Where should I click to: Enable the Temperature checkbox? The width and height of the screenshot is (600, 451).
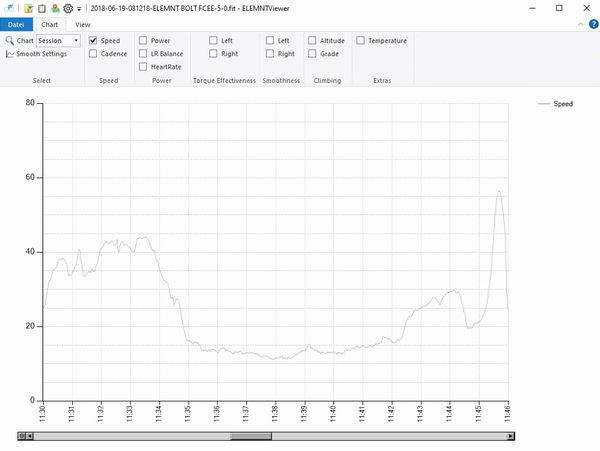pyautogui.click(x=360, y=40)
